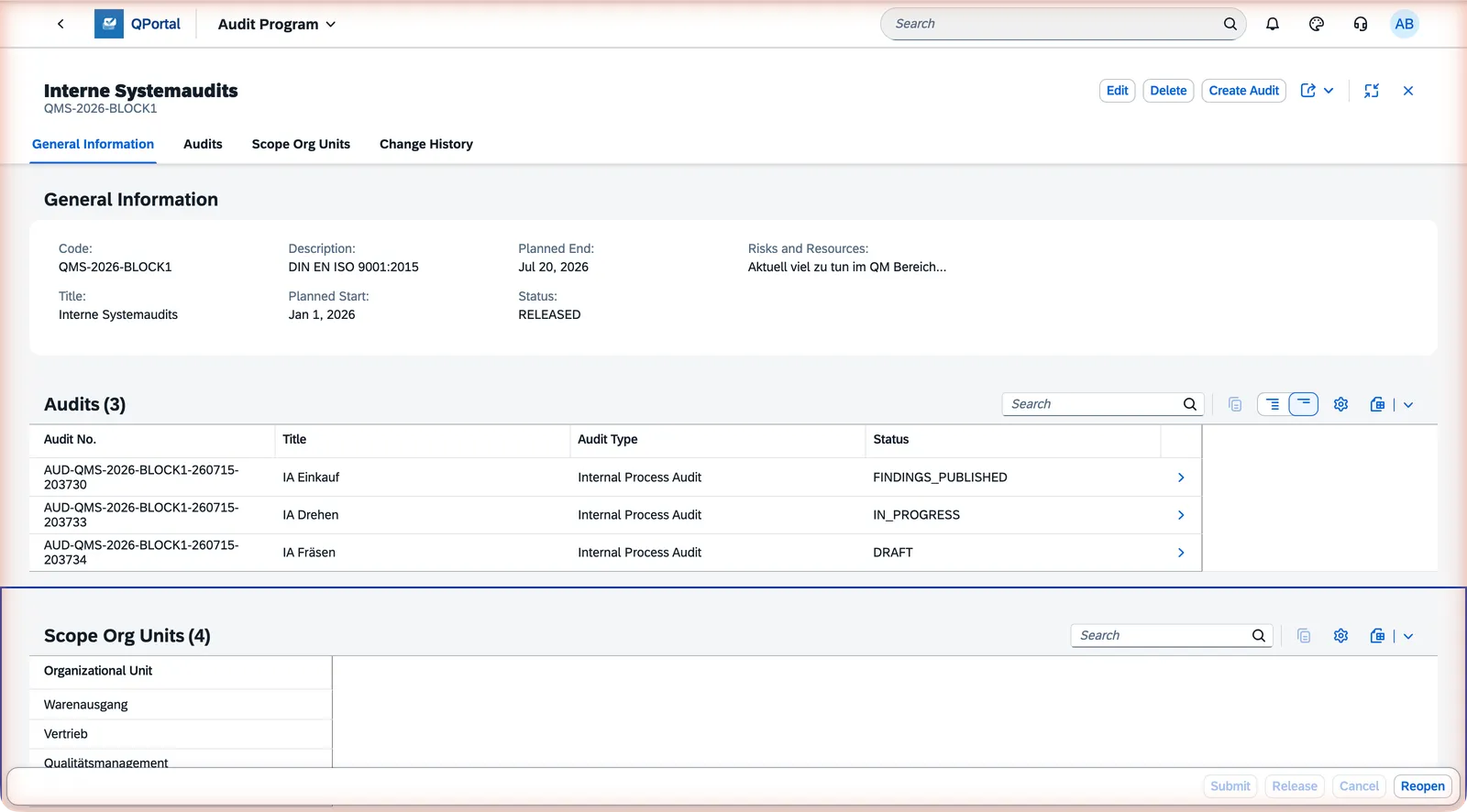This screenshot has height=812, width=1467.
Task: Close the Interne Systemaudits detail page
Action: [x=1408, y=91]
